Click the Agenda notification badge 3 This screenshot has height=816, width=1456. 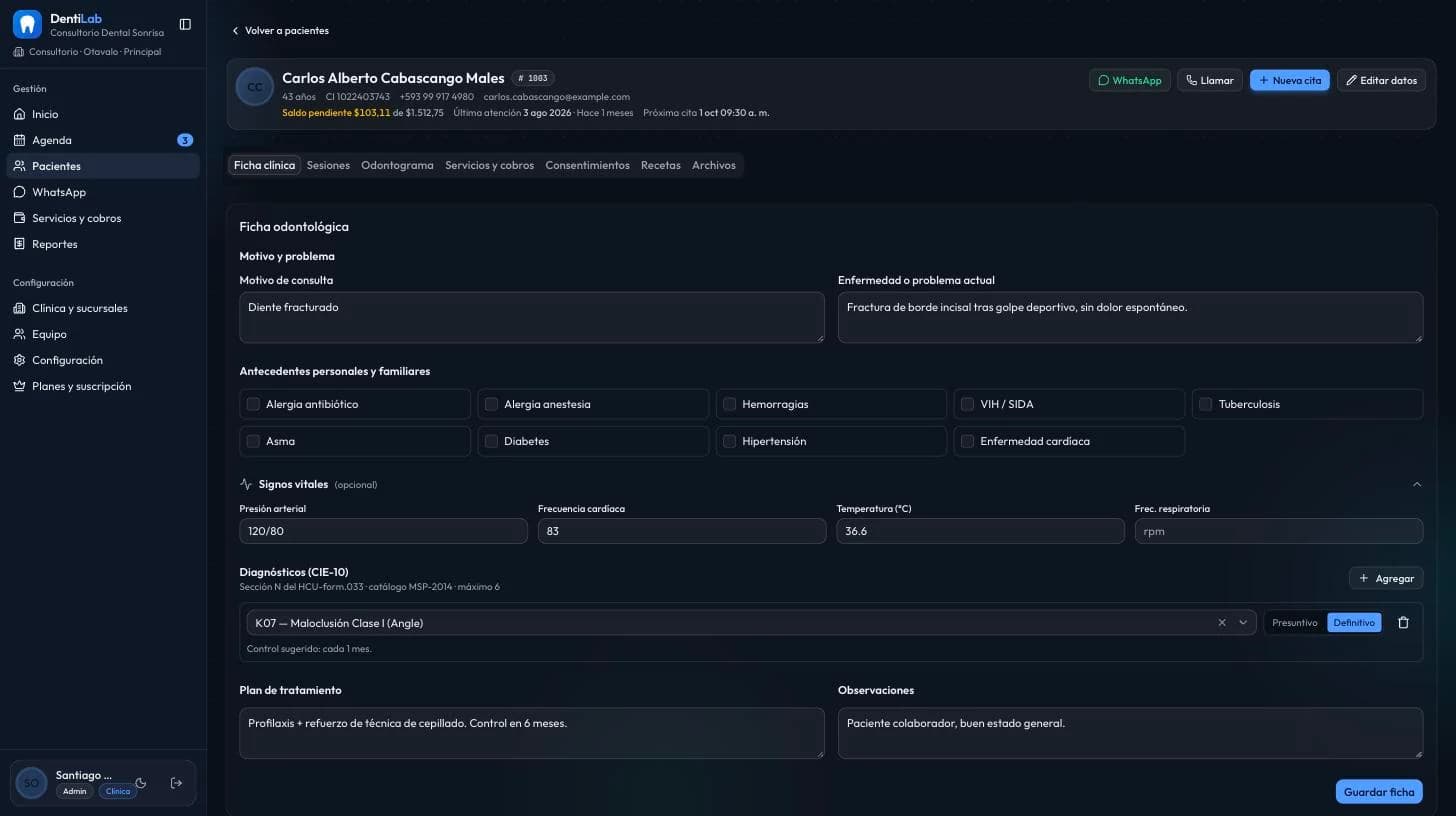185,140
